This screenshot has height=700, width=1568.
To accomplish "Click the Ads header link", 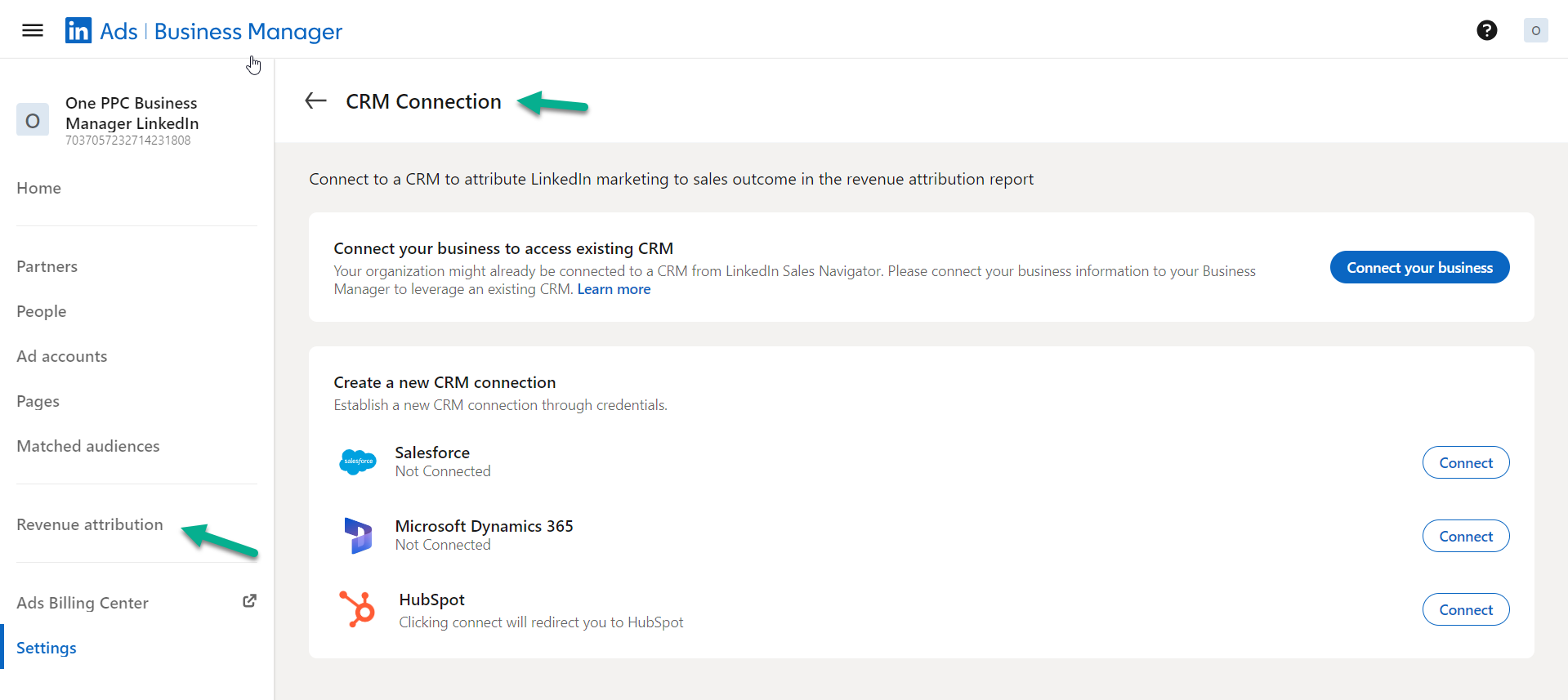I will [x=118, y=31].
